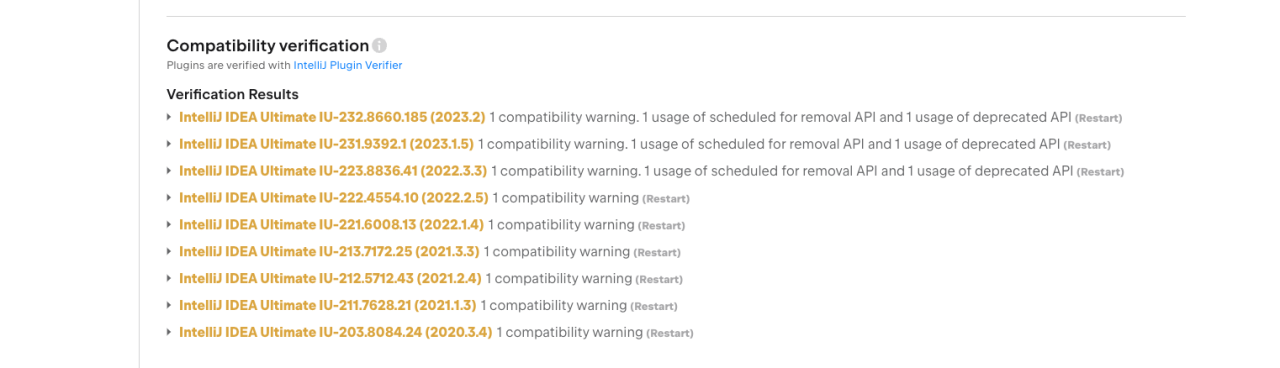Expand the IU-212.5712.43 (2021.2.4) result

pos(169,279)
